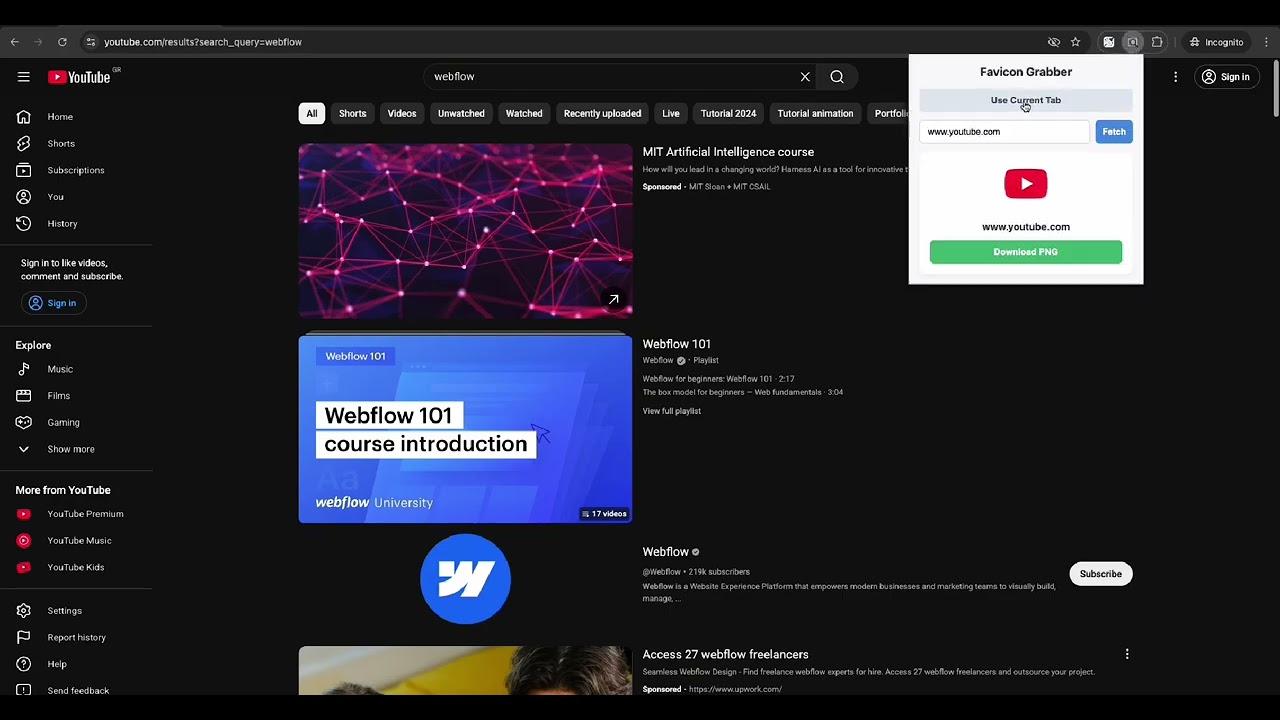The height and width of the screenshot is (720, 1280).
Task: Select the All filter chip
Action: pos(312,113)
